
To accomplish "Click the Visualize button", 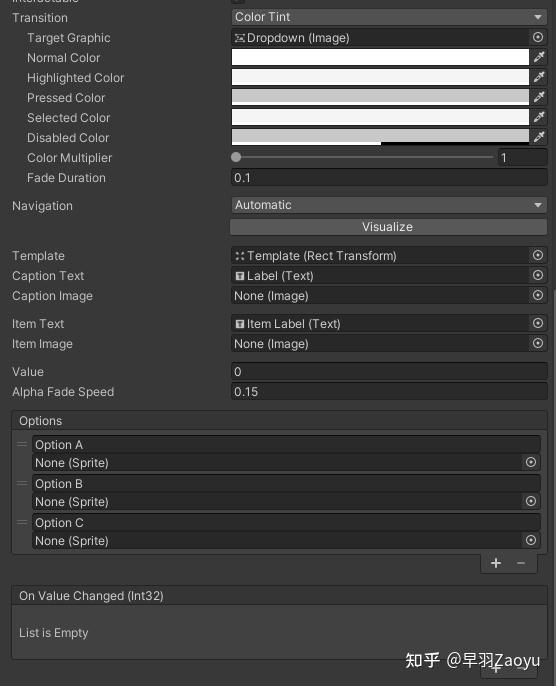I will (388, 227).
